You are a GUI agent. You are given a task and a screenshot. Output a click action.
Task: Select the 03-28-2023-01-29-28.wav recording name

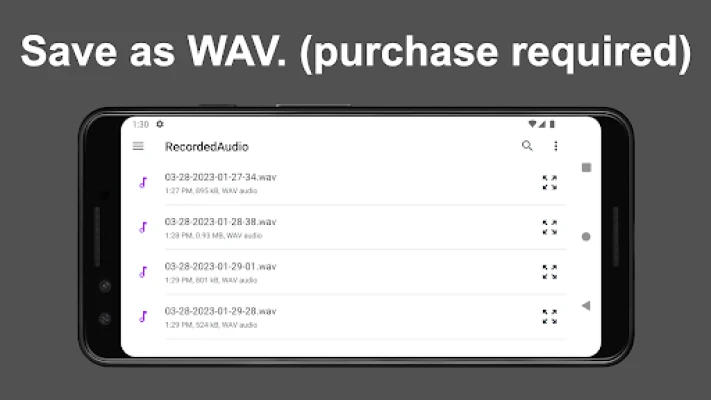tap(220, 311)
